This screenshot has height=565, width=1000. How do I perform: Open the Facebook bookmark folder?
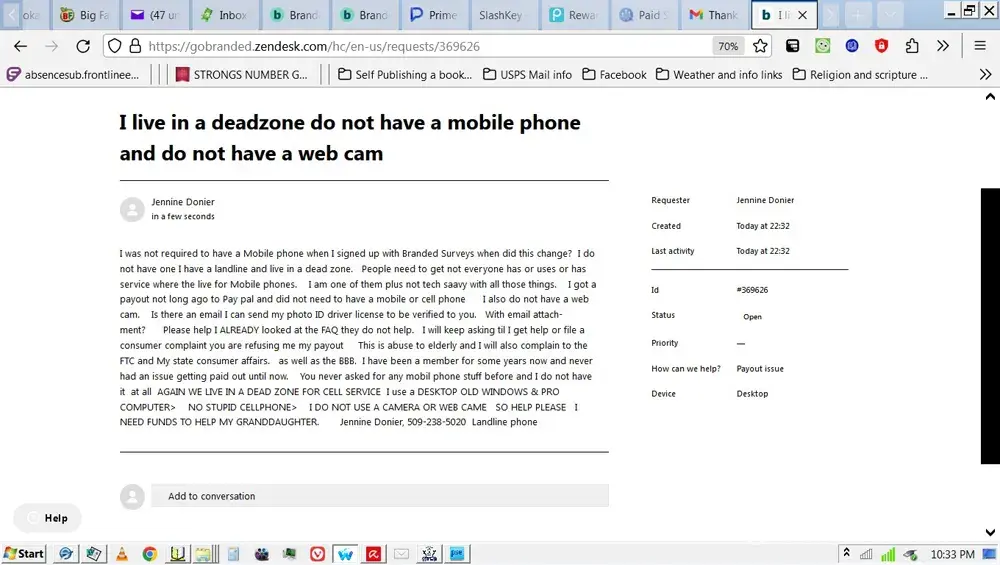(614, 74)
